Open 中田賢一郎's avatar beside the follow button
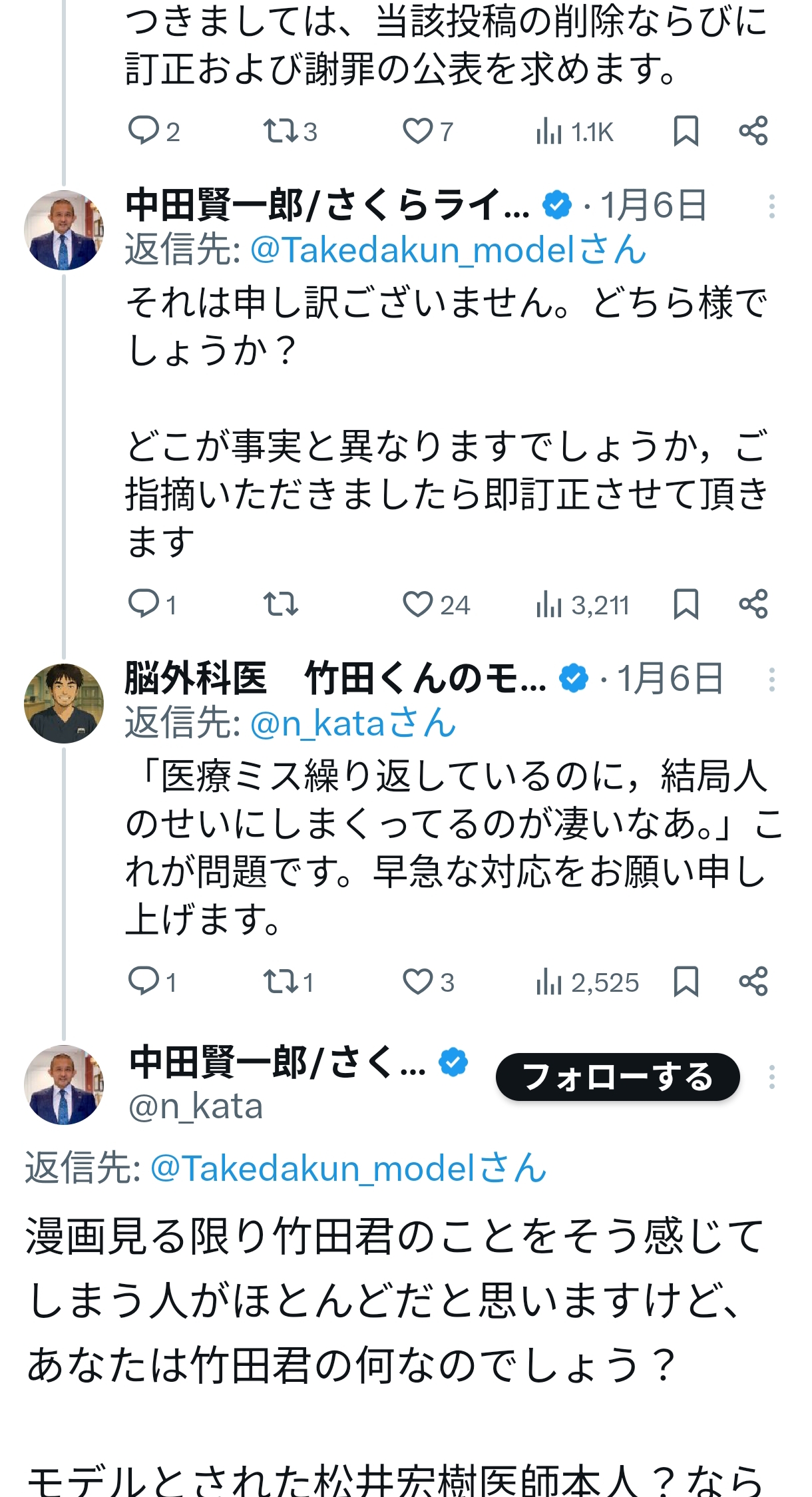This screenshot has height=1497, width=812. tap(64, 1084)
